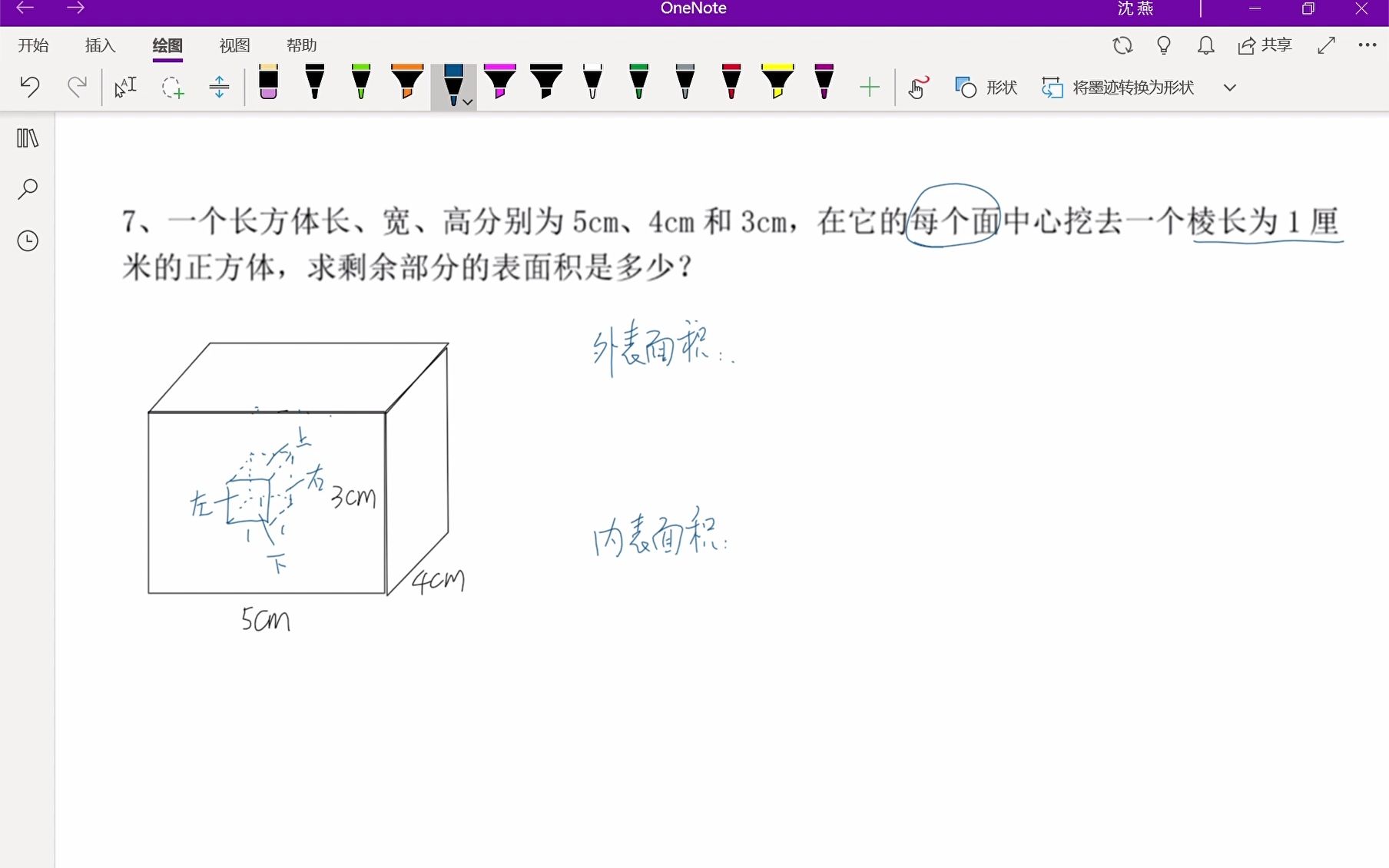Open the search pane from the sidebar
The height and width of the screenshot is (868, 1389).
coord(28,189)
